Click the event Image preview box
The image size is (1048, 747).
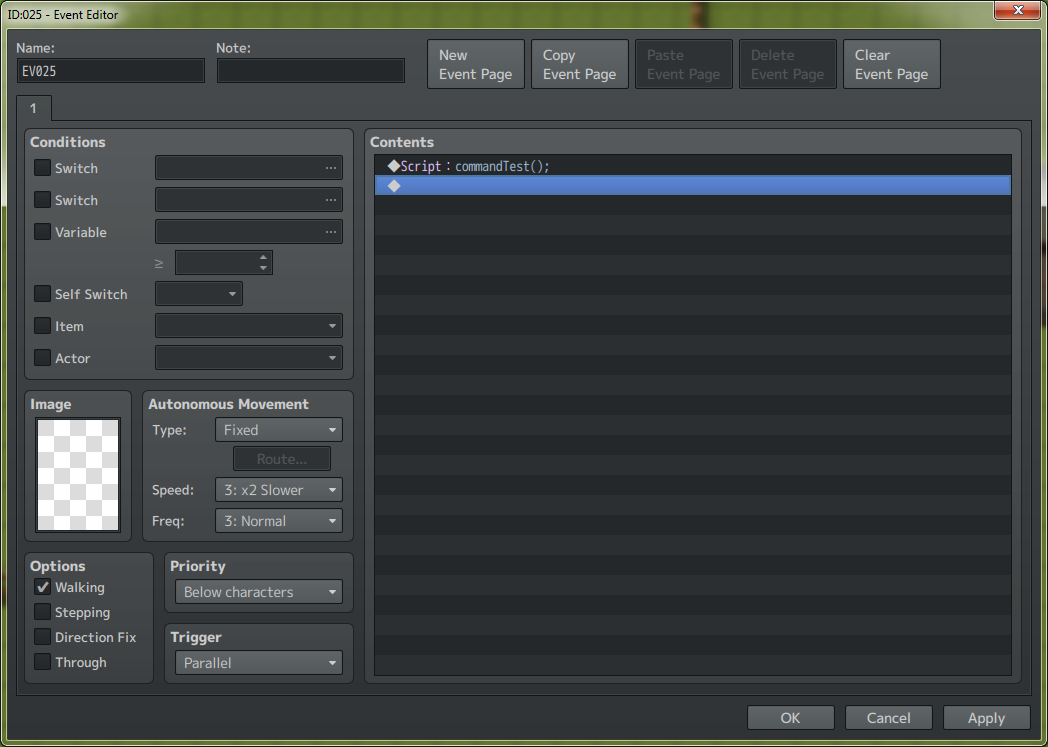pyautogui.click(x=78, y=475)
